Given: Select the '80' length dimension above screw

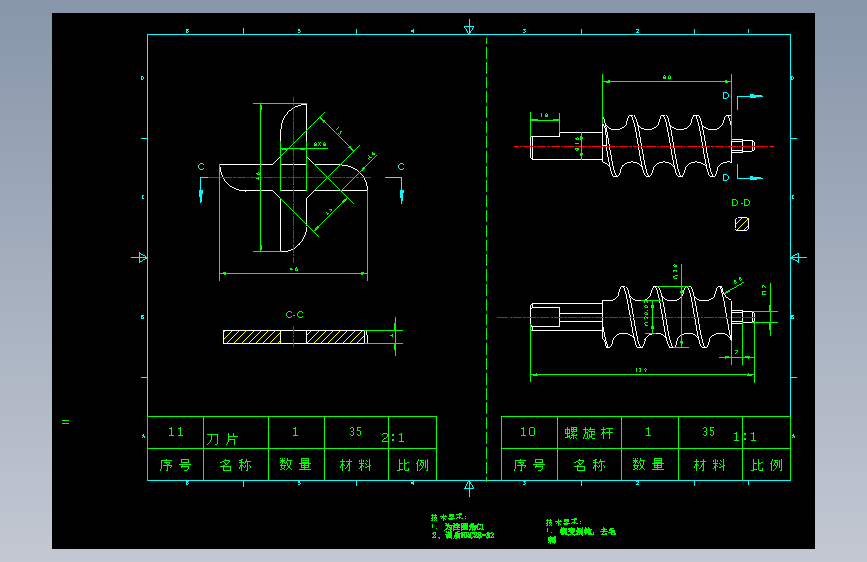Looking at the screenshot, I should [667, 77].
